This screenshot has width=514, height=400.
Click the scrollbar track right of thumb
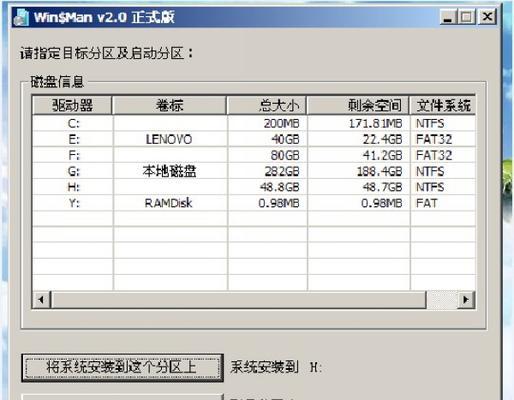[x=442, y=300]
